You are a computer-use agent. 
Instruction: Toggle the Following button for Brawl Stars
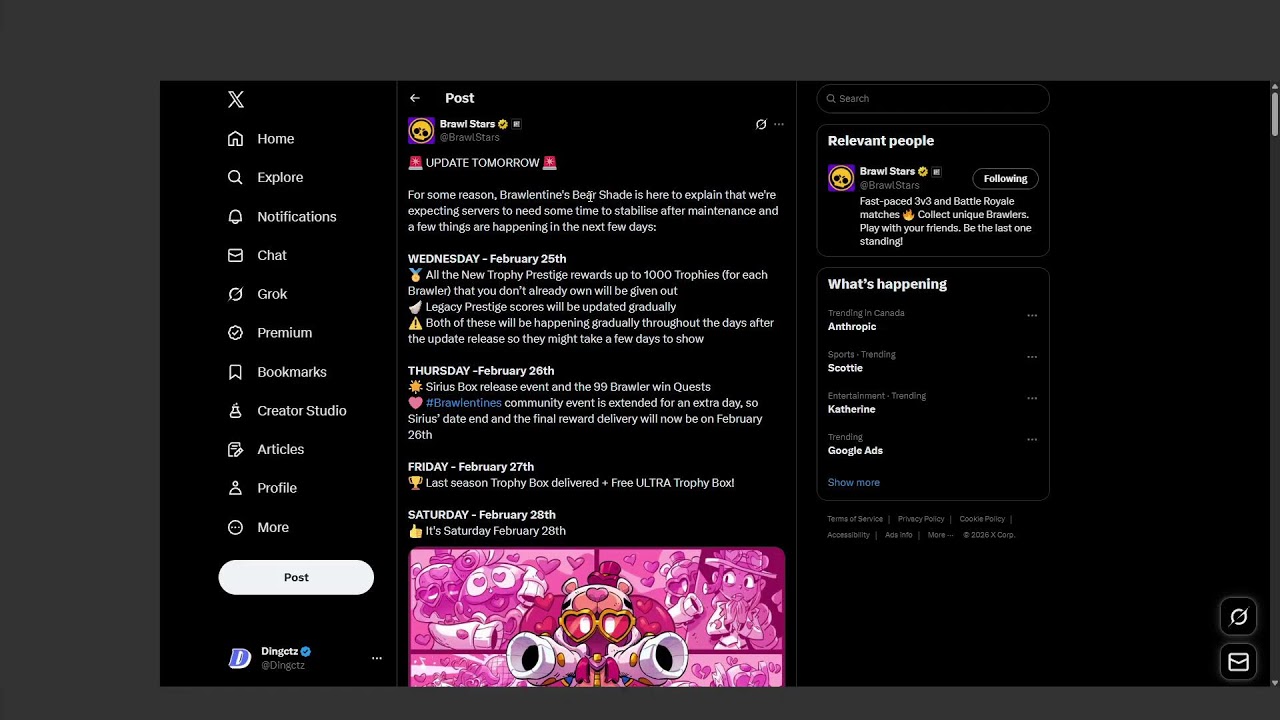point(1005,179)
